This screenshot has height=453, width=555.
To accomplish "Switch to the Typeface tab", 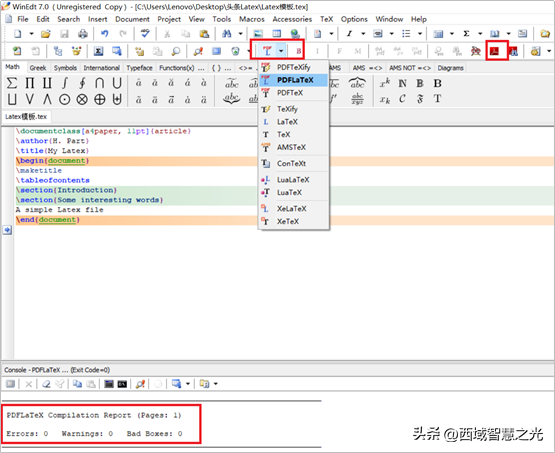I will [139, 68].
